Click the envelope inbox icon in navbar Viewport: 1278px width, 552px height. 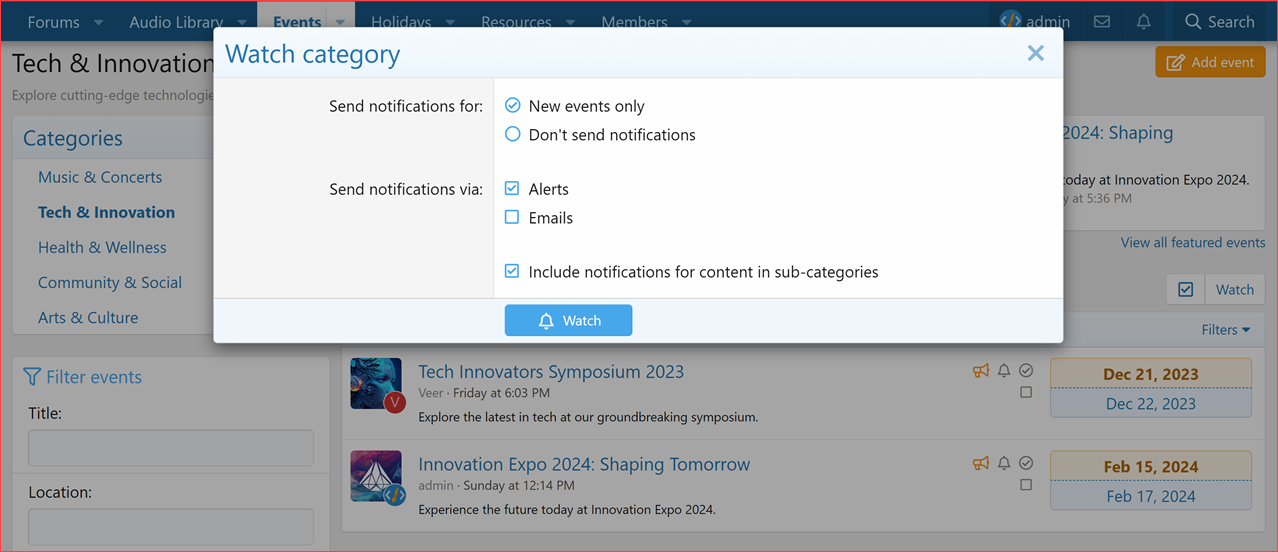click(x=1102, y=22)
